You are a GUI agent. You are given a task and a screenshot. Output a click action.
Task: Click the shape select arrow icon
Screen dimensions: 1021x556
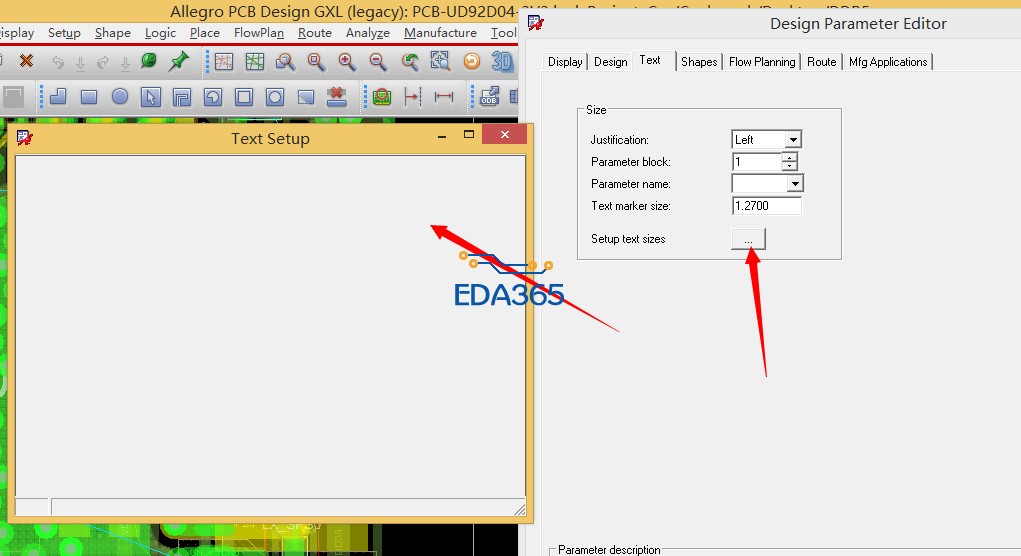(x=150, y=97)
